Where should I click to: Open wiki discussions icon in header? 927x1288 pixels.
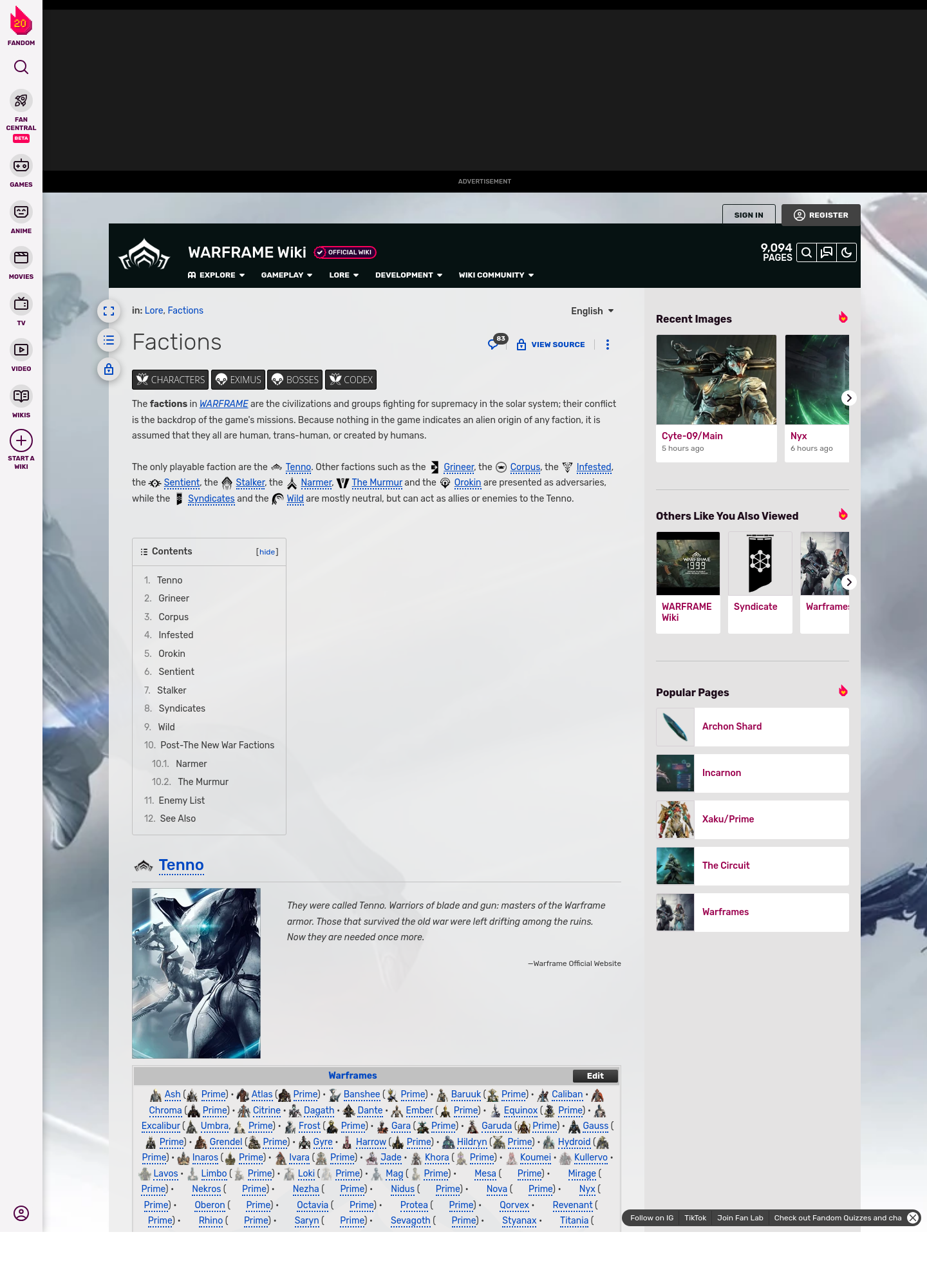[827, 252]
